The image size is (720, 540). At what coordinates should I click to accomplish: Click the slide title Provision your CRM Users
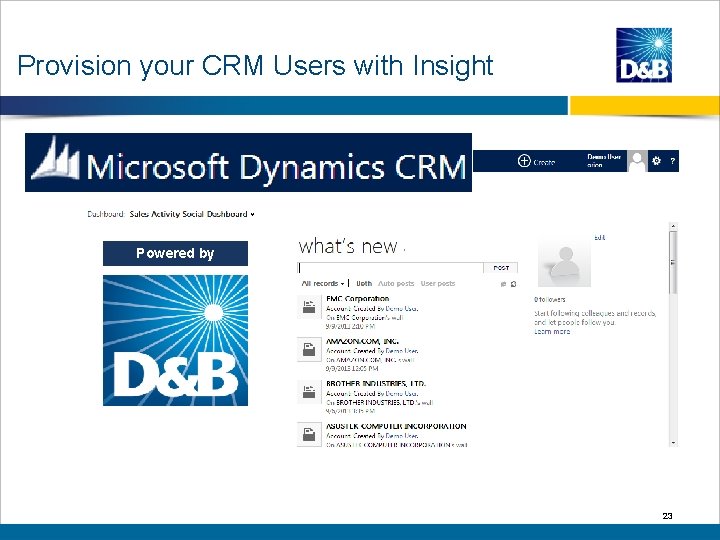(255, 65)
